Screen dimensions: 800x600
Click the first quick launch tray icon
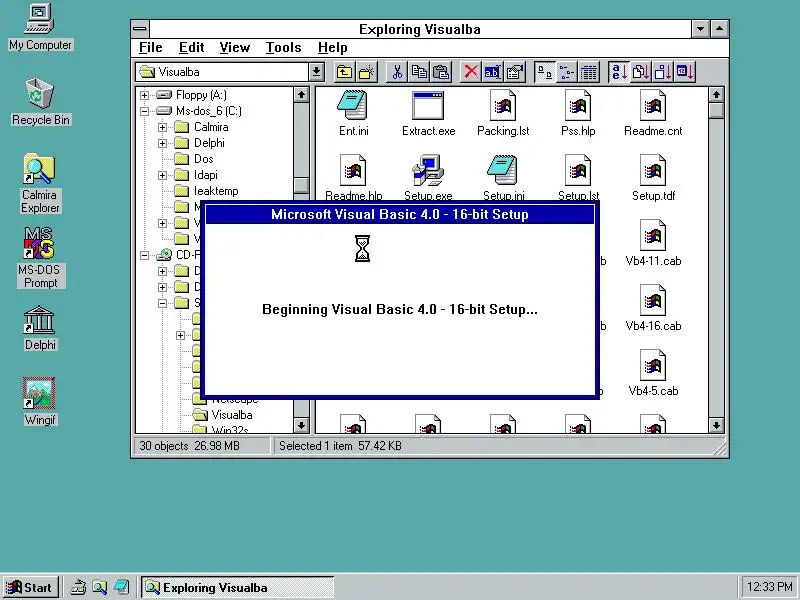tap(78, 588)
